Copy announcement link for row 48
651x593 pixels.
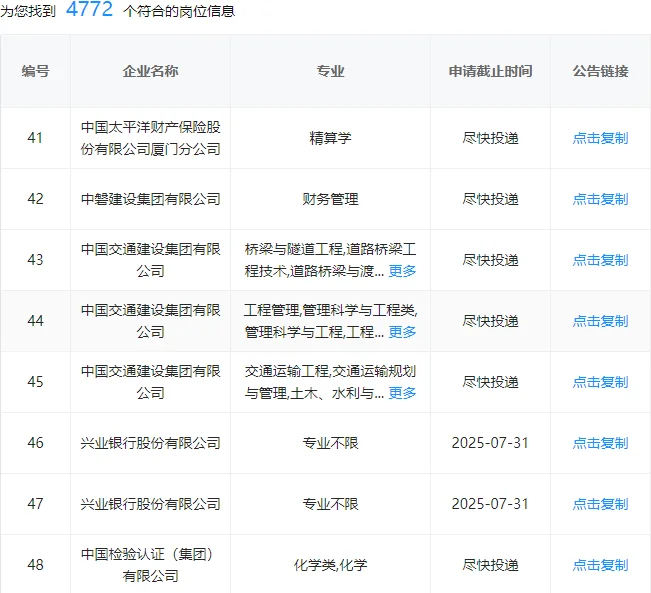pyautogui.click(x=600, y=565)
